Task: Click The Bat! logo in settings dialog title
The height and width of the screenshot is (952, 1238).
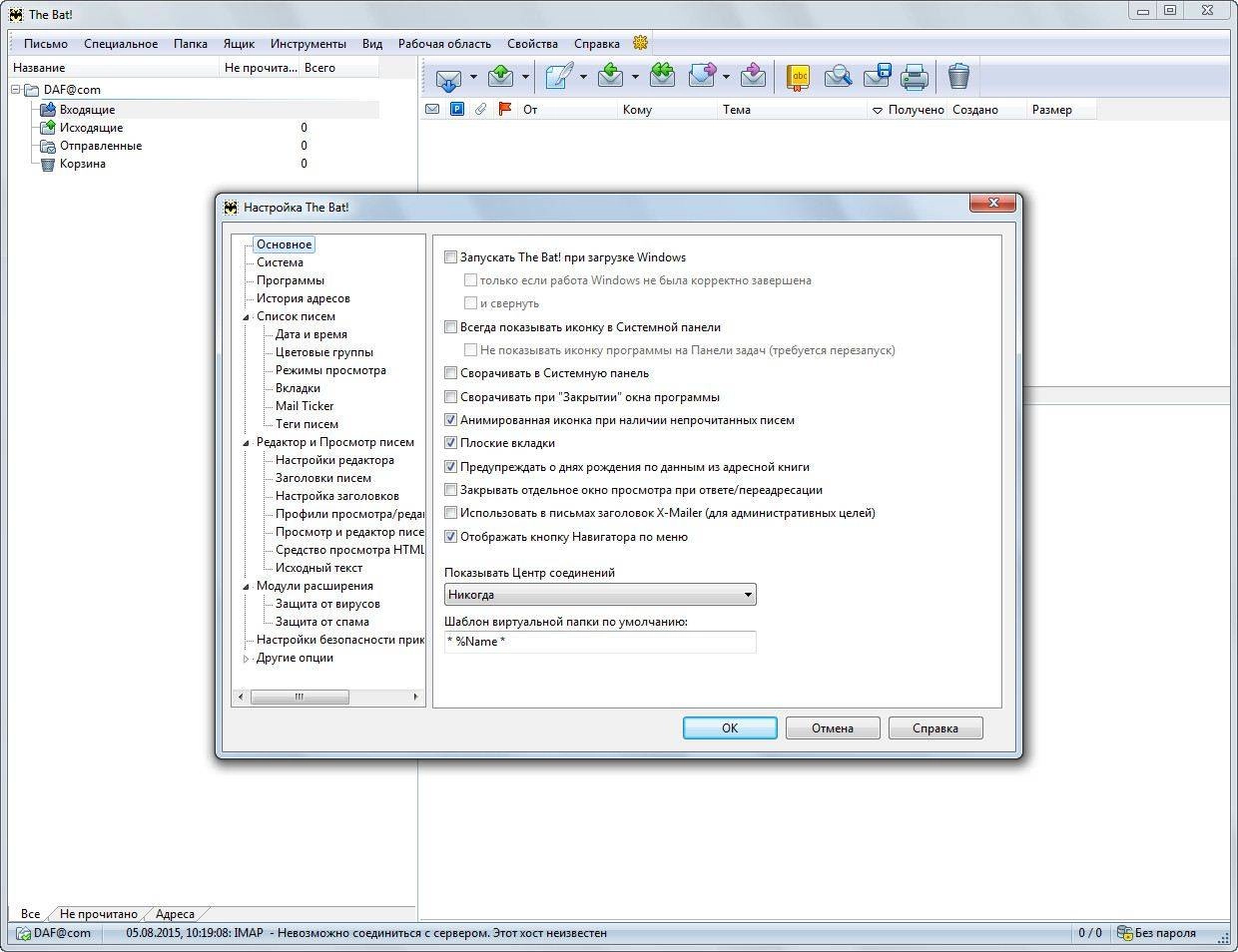Action: click(x=232, y=207)
